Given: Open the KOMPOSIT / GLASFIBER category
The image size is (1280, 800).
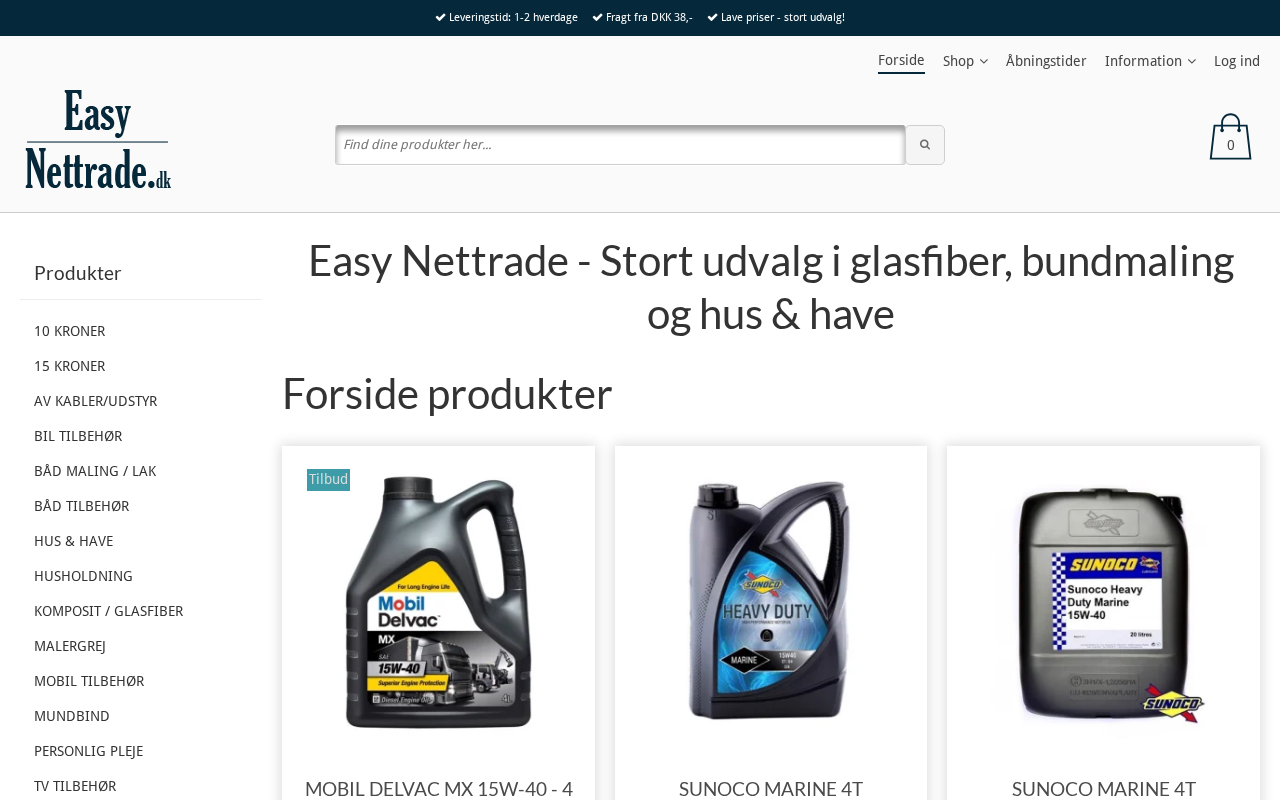Looking at the screenshot, I should [108, 611].
